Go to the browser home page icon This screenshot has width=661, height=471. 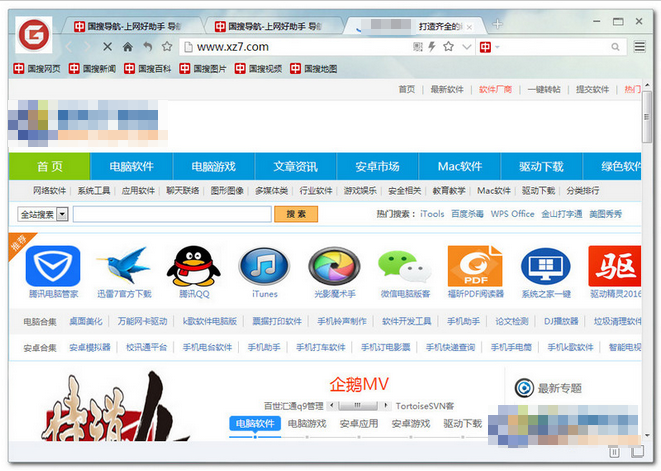tap(128, 47)
